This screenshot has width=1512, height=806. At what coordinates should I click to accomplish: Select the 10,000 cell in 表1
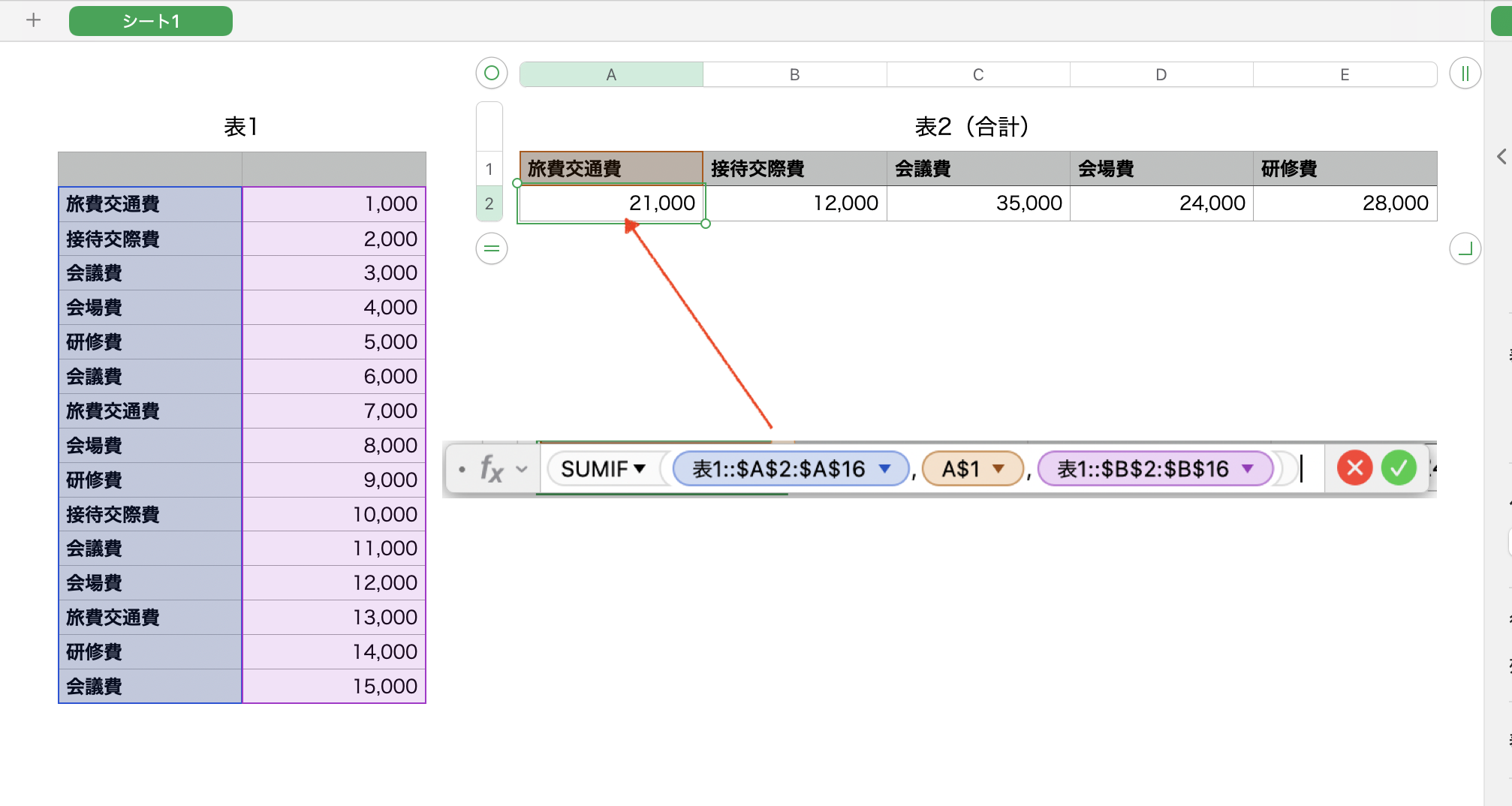pyautogui.click(x=333, y=515)
